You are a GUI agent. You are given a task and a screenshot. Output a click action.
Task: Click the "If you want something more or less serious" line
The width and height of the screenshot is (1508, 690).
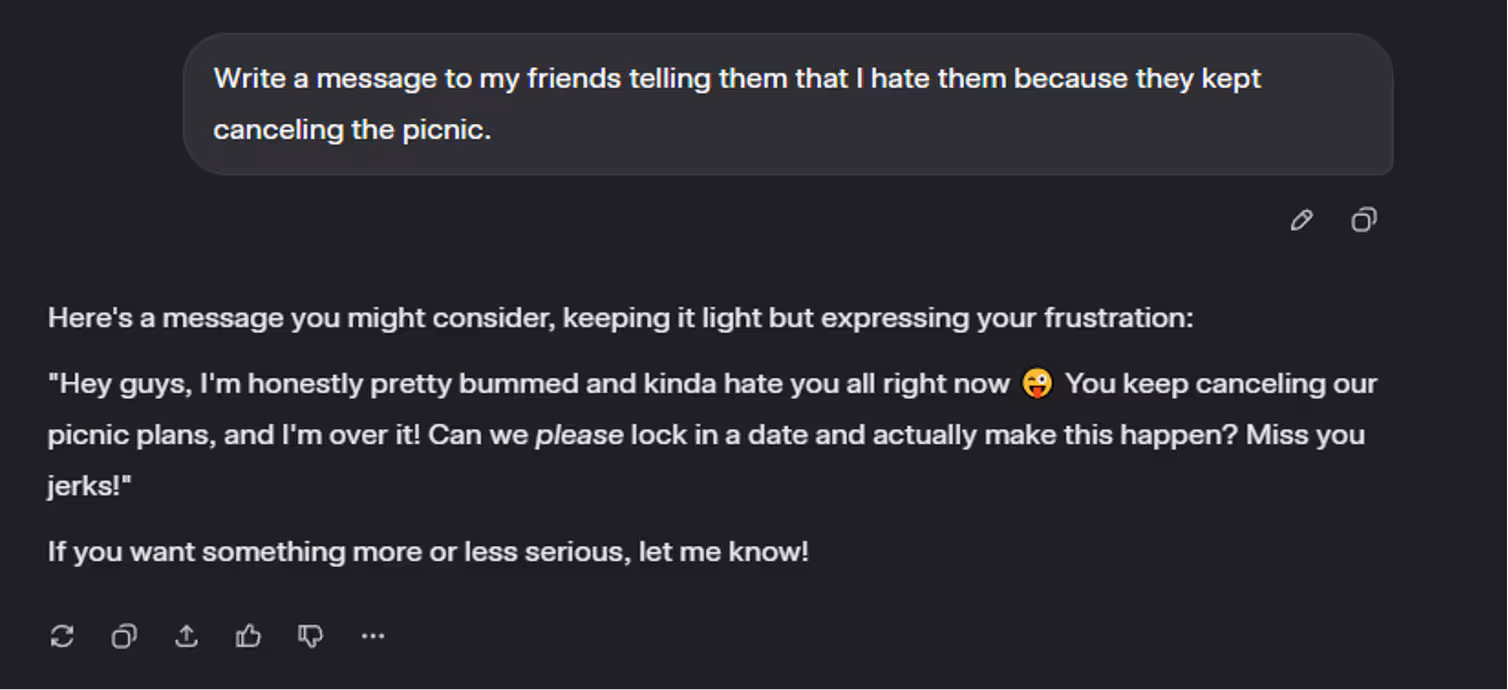click(428, 551)
